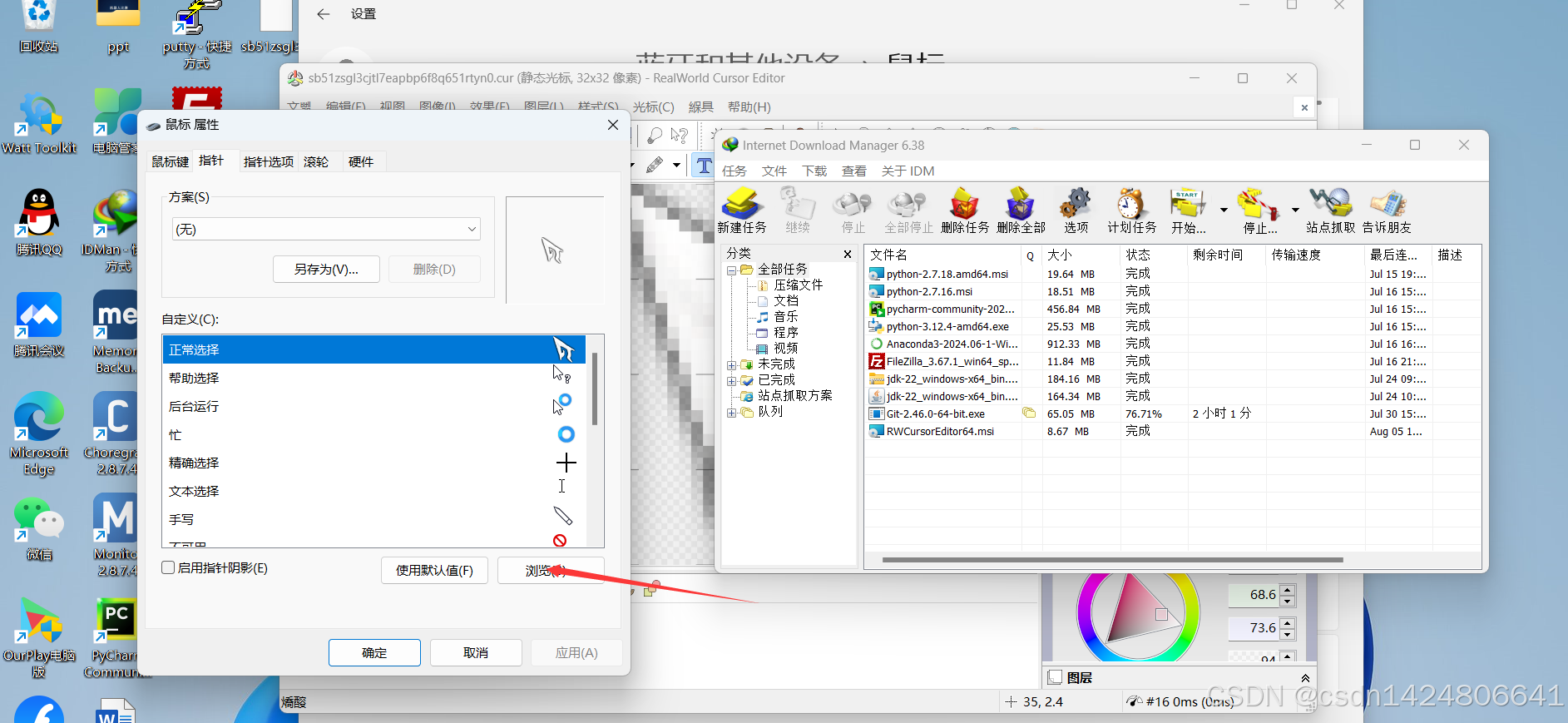
Task: Click the 全部停止 icon in IDM toolbar
Action: click(908, 210)
